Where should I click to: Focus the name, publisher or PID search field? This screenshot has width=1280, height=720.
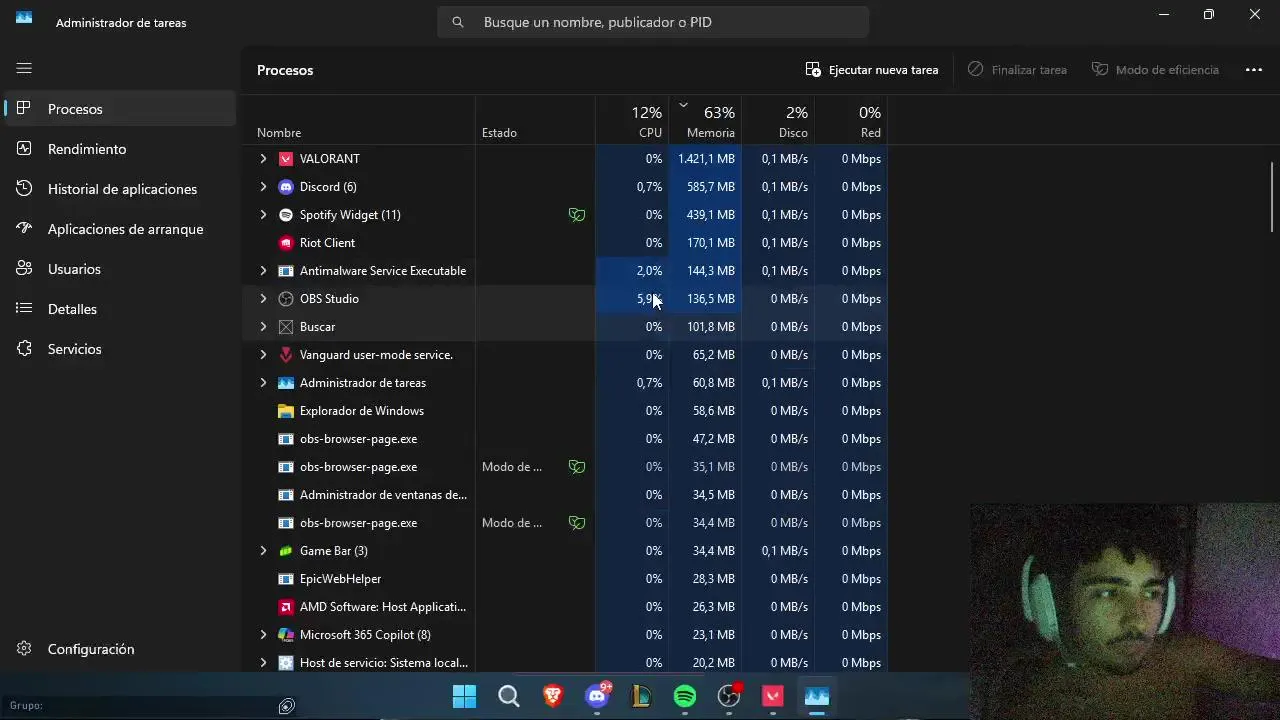pos(653,22)
